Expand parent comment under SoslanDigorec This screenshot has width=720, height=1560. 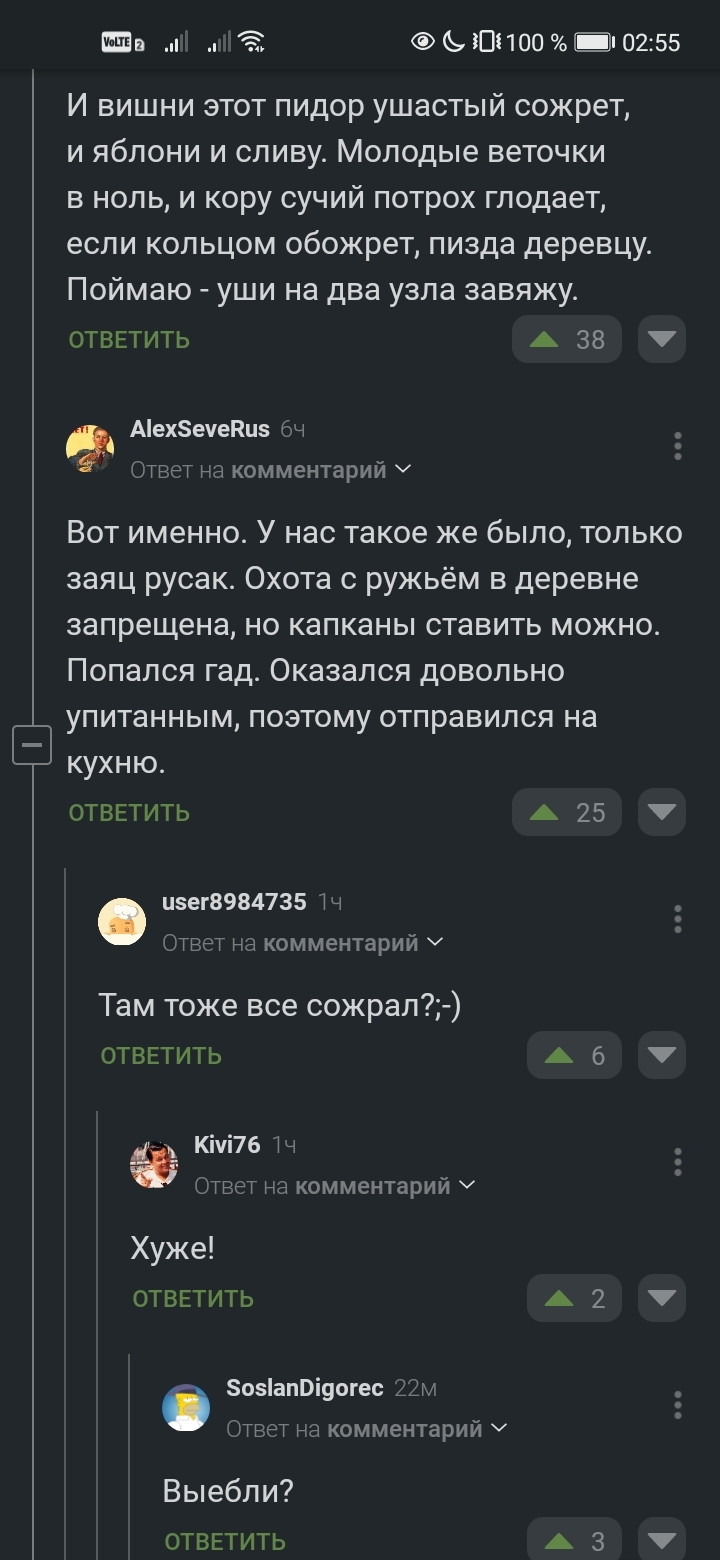click(367, 1429)
